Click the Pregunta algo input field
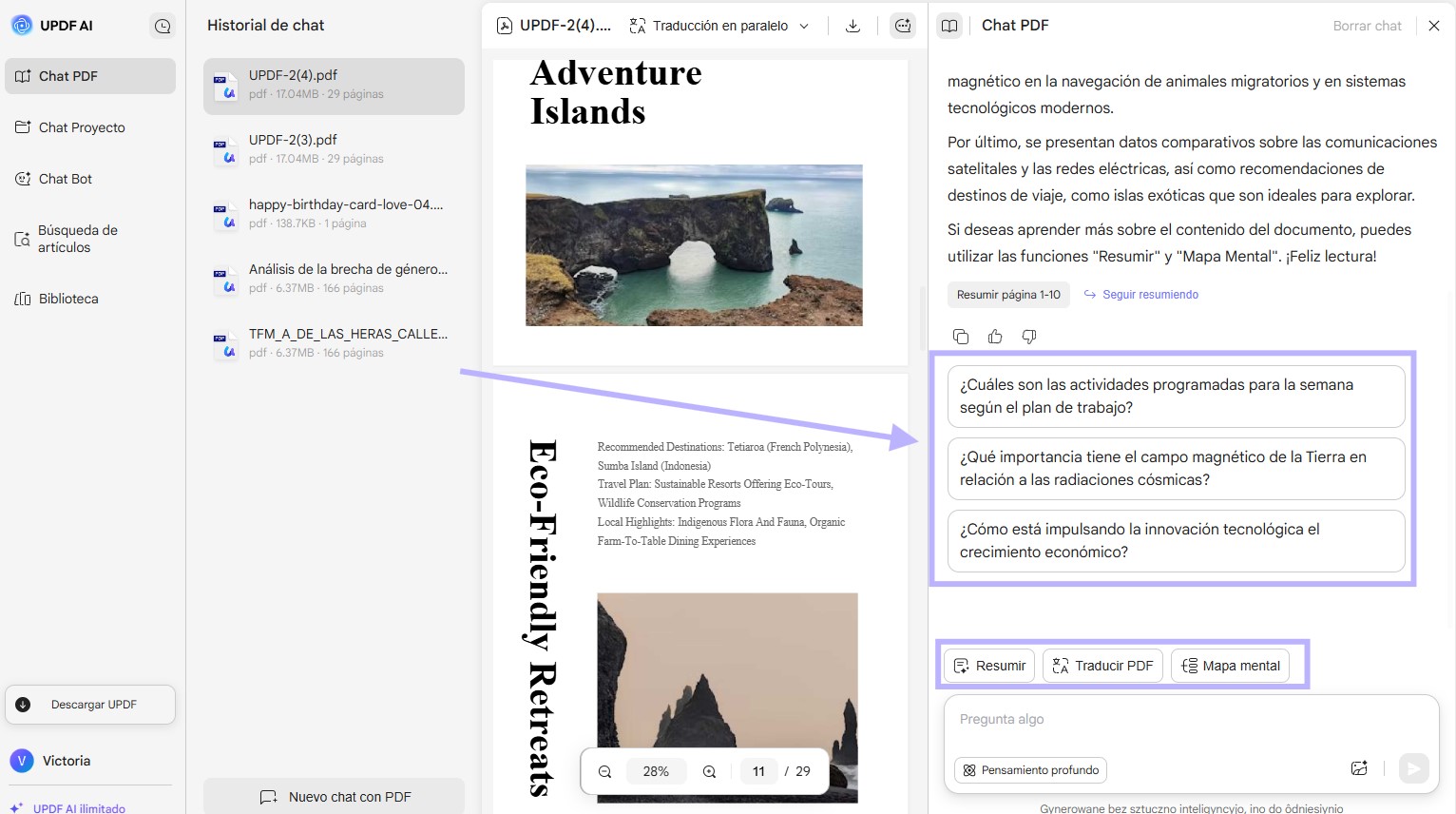Image resolution: width=1456 pixels, height=814 pixels. tap(1191, 720)
